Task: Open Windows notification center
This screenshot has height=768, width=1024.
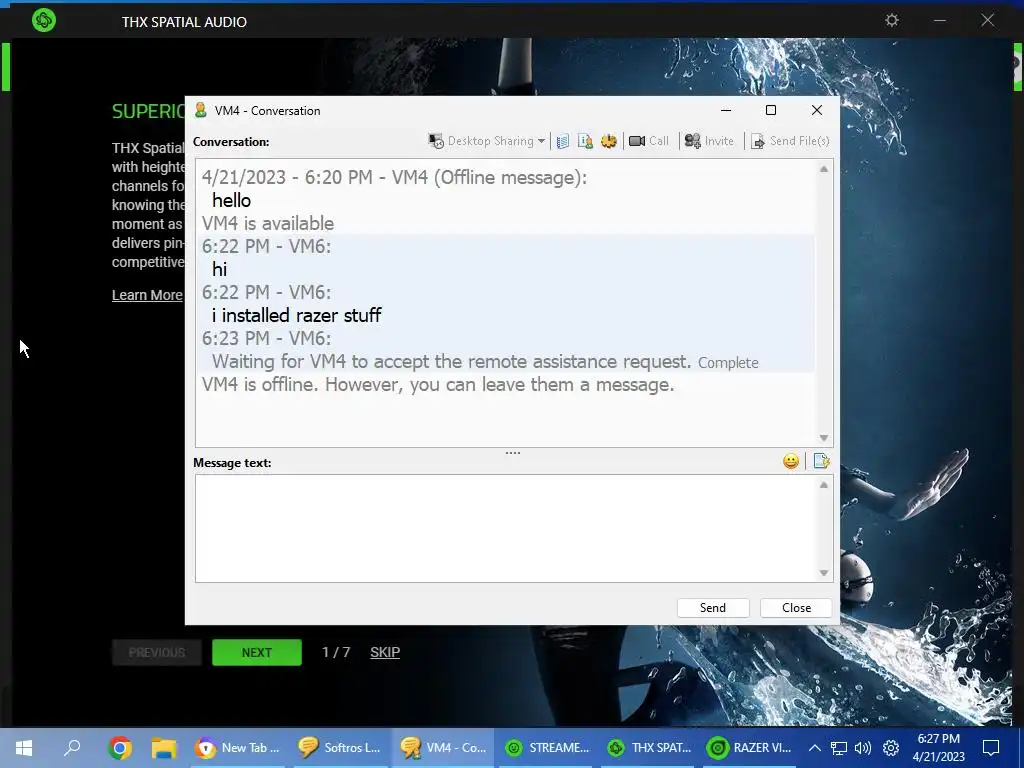Action: pyautogui.click(x=991, y=748)
